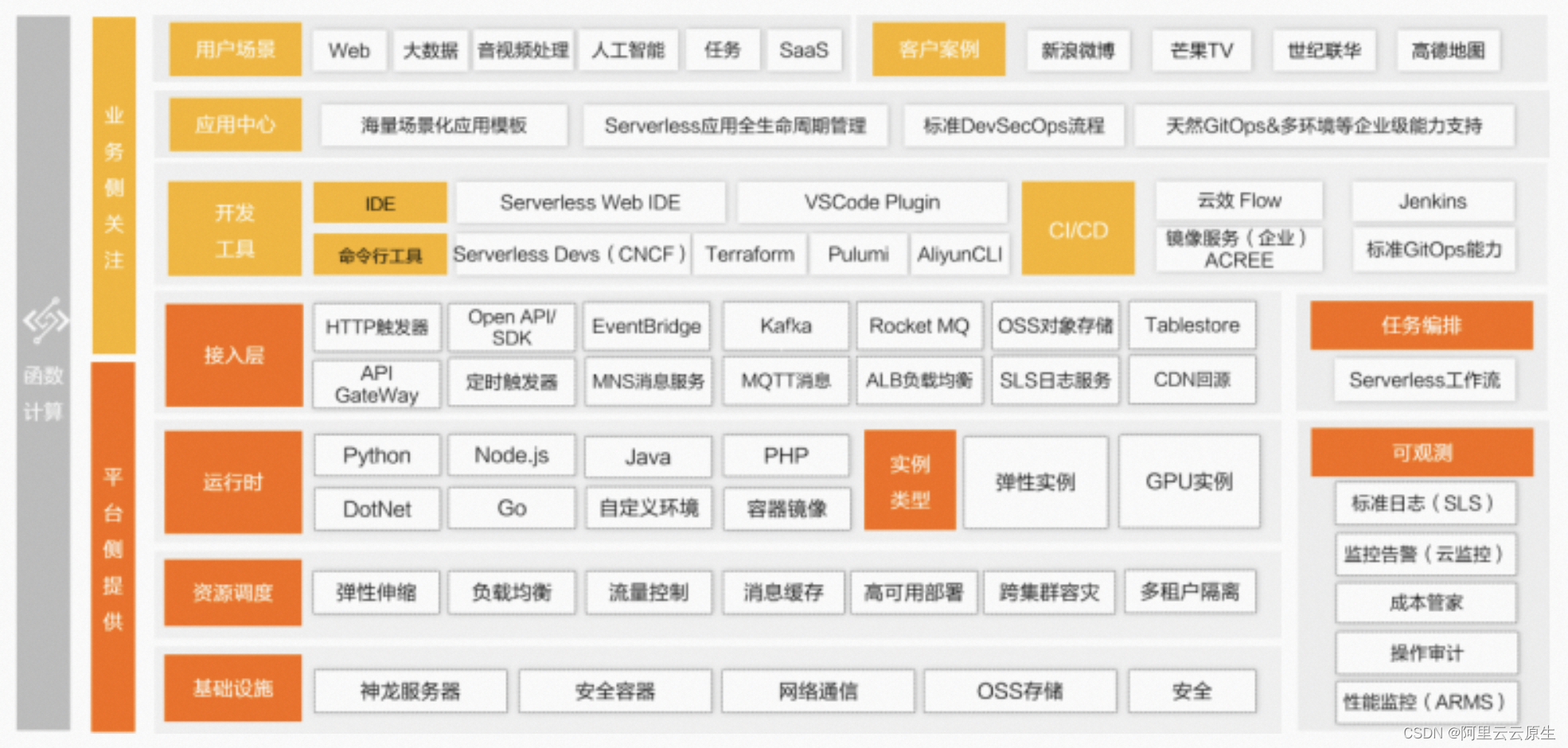1568x748 pixels.
Task: Click the Web box
Action: (x=349, y=51)
